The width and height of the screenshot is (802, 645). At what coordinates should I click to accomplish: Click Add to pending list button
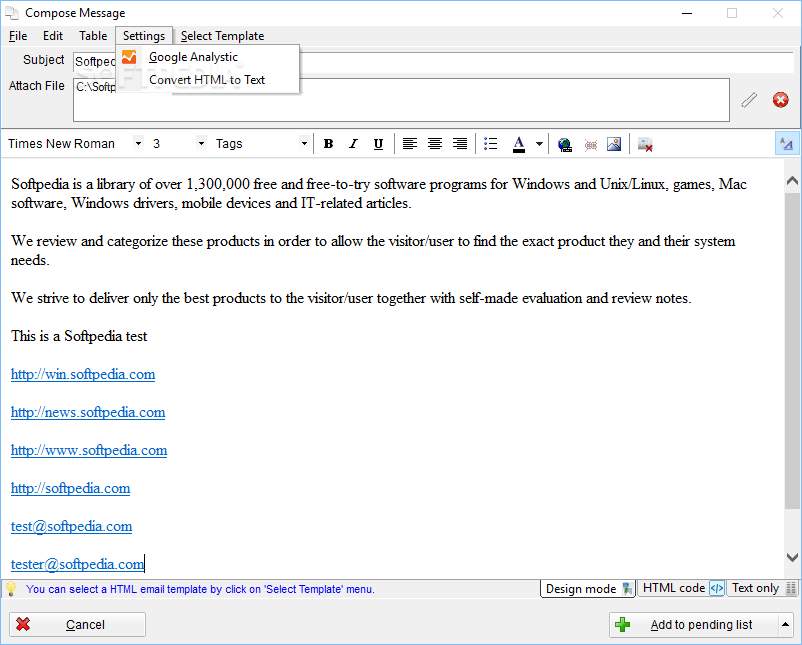[694, 625]
